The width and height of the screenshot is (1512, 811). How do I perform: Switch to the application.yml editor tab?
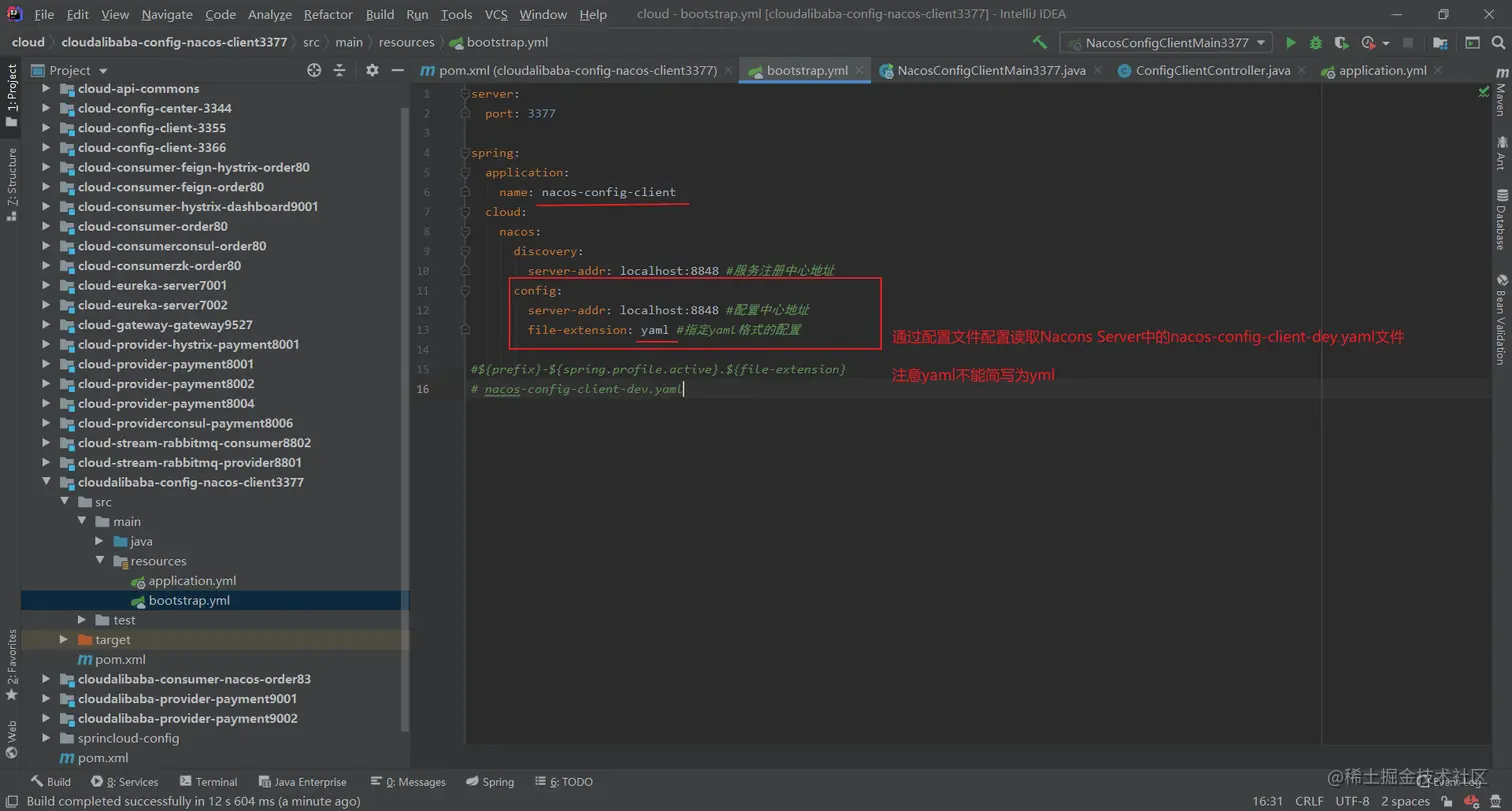[x=1382, y=70]
